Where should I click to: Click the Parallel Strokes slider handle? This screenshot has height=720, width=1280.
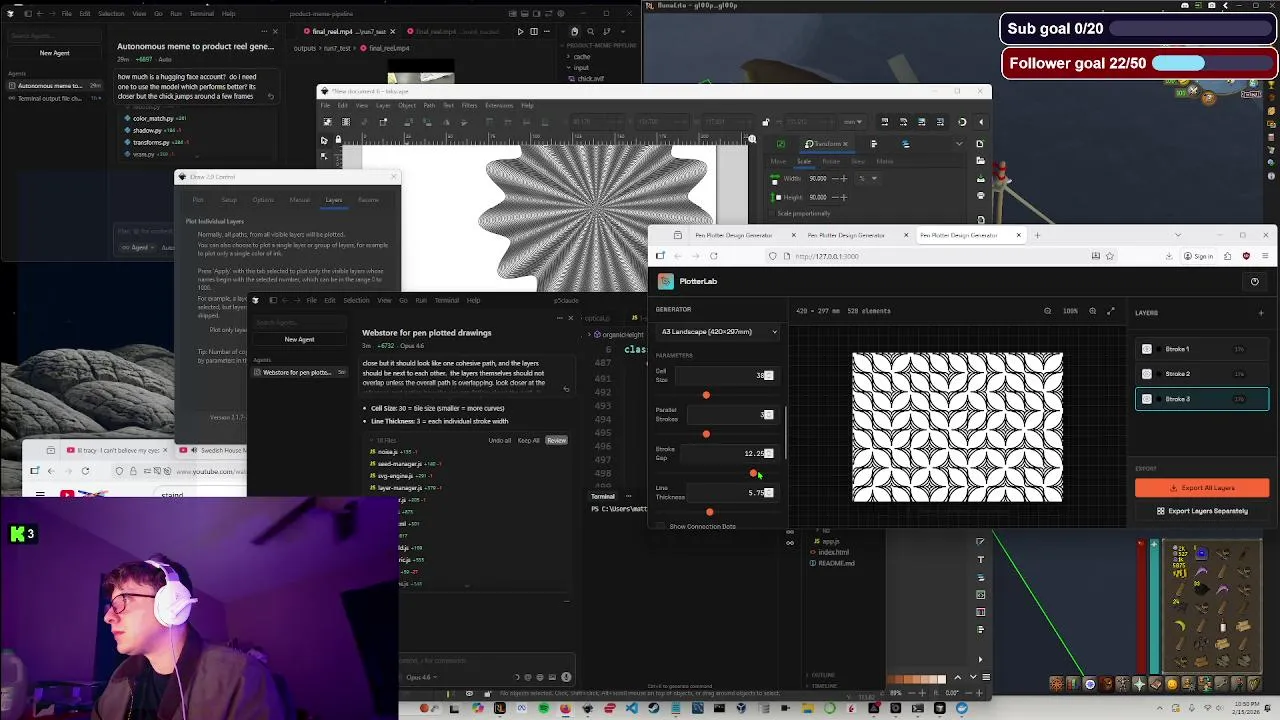706,434
